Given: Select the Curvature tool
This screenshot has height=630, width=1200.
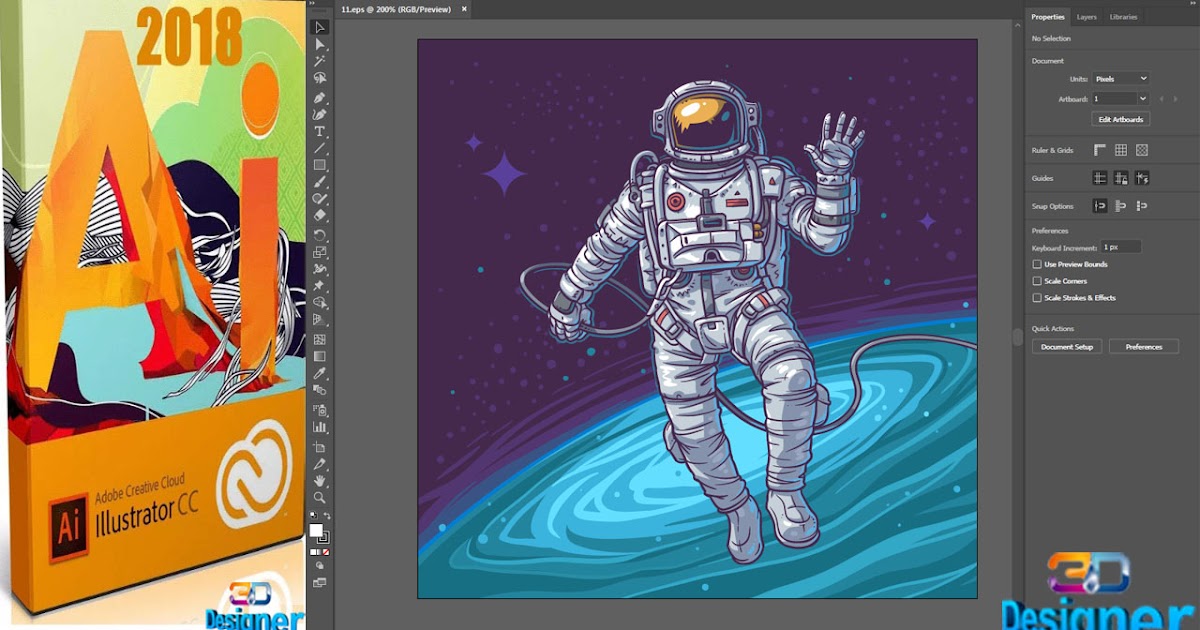Looking at the screenshot, I should [x=320, y=113].
